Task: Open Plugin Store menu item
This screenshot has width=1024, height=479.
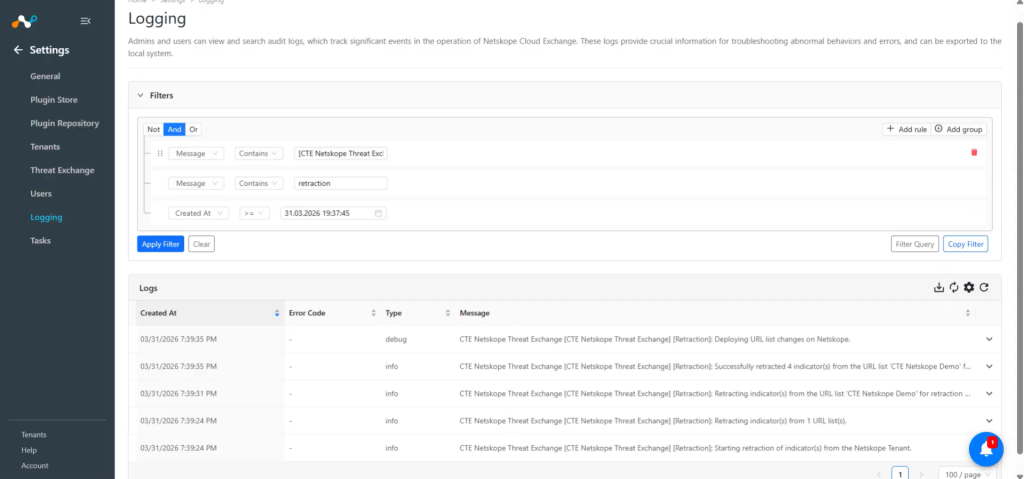Action: point(54,100)
